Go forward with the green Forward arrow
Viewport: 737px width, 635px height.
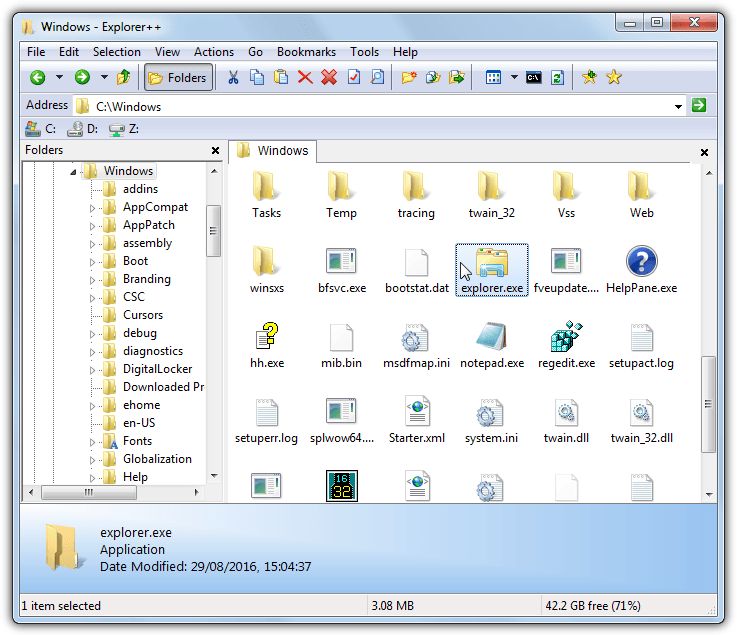tap(82, 77)
